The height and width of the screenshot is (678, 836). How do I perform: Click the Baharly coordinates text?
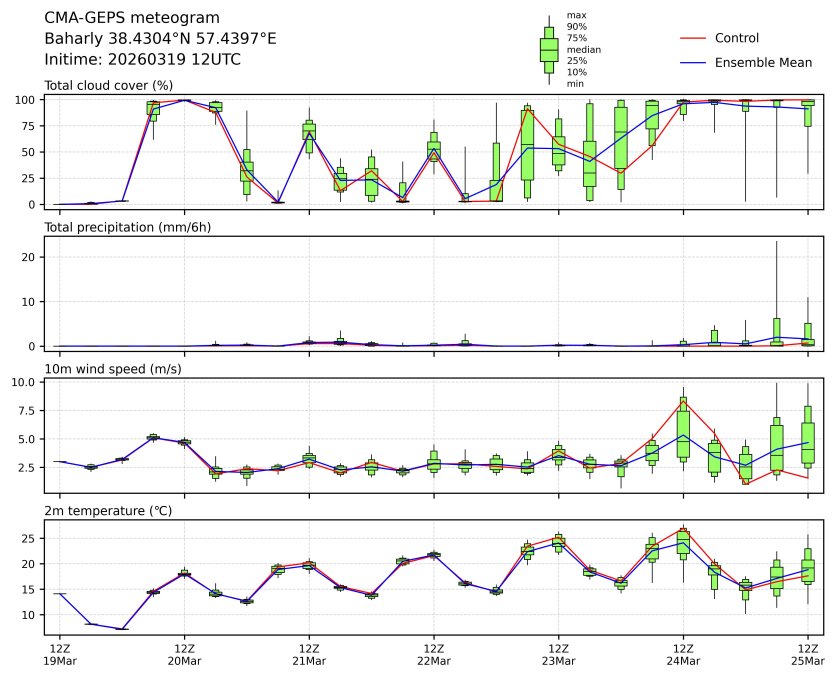tap(160, 39)
